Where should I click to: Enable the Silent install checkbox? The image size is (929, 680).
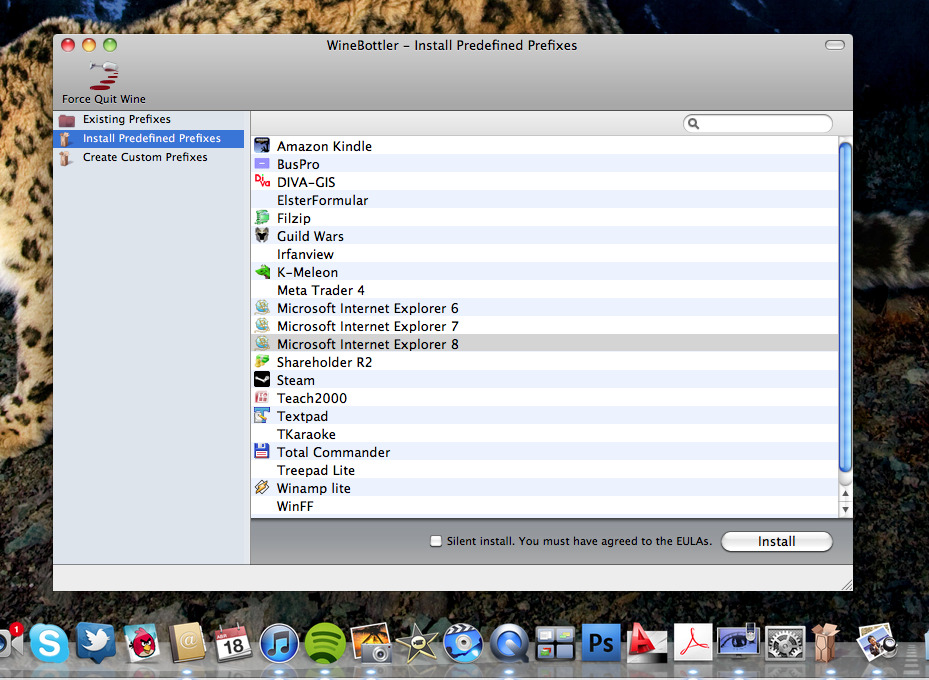click(x=435, y=541)
